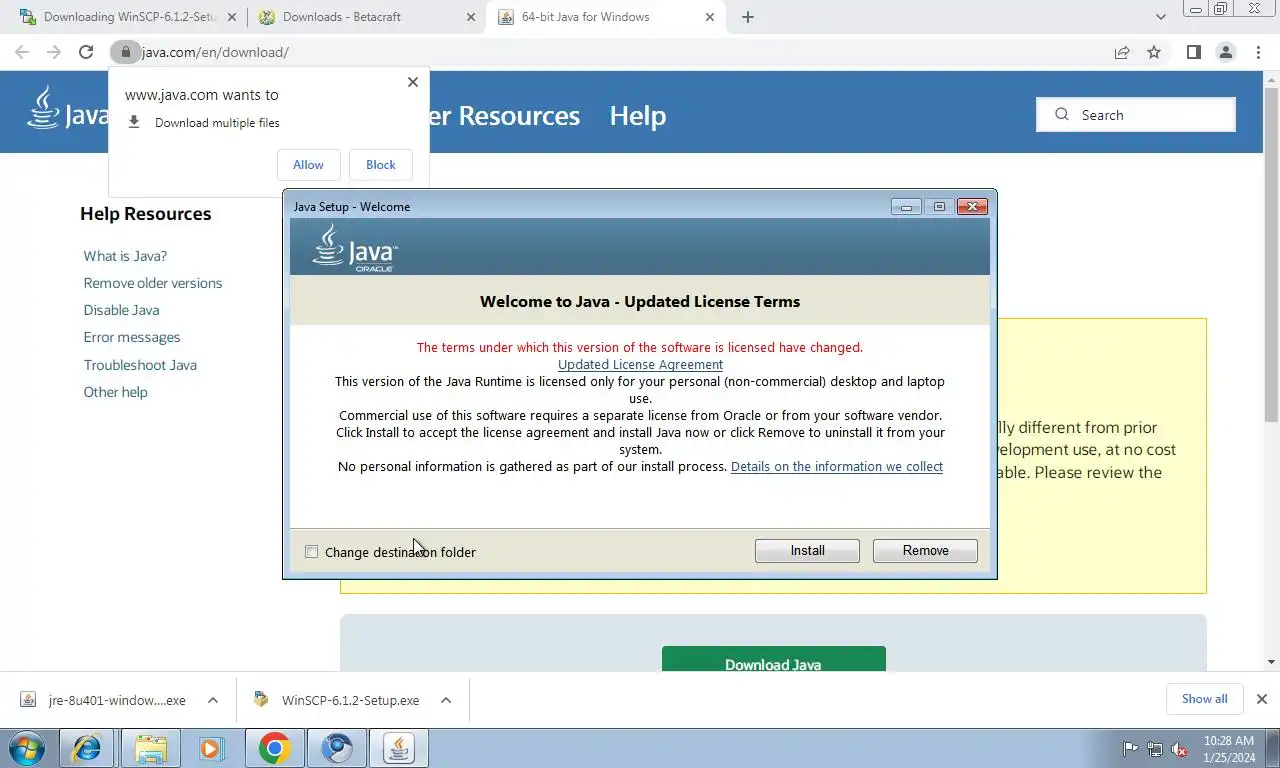Open Windows Explorer from taskbar
This screenshot has height=768, width=1280.
pyautogui.click(x=150, y=748)
